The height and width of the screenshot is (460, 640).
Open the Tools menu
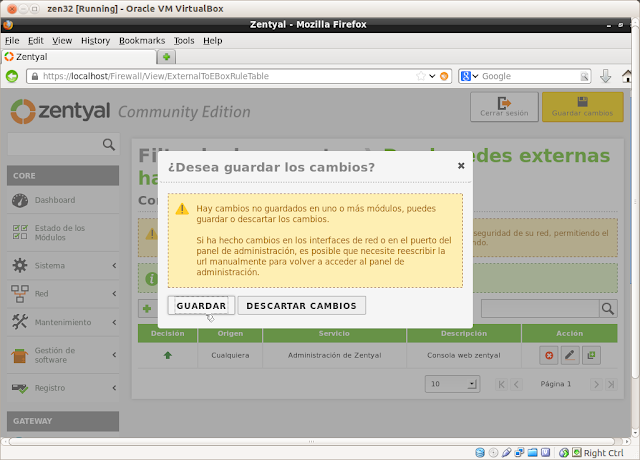pos(184,41)
